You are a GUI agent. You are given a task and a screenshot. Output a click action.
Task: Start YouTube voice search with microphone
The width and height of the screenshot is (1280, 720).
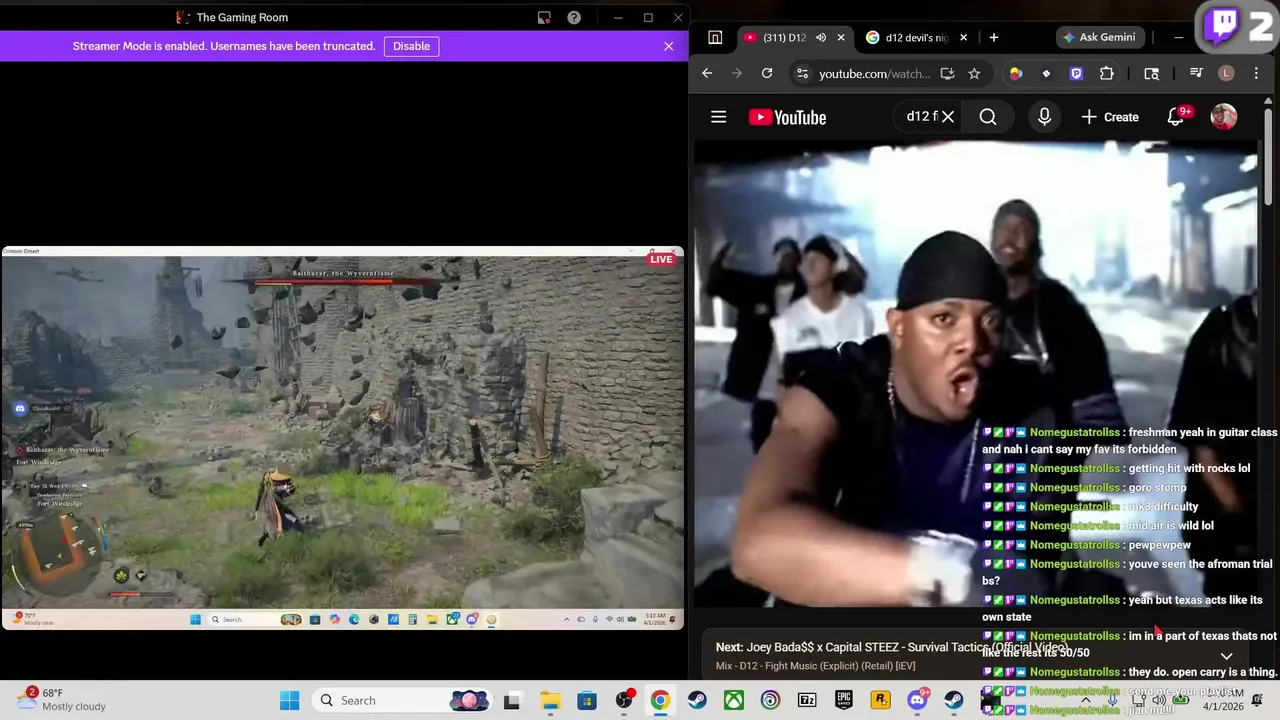[x=1044, y=117]
